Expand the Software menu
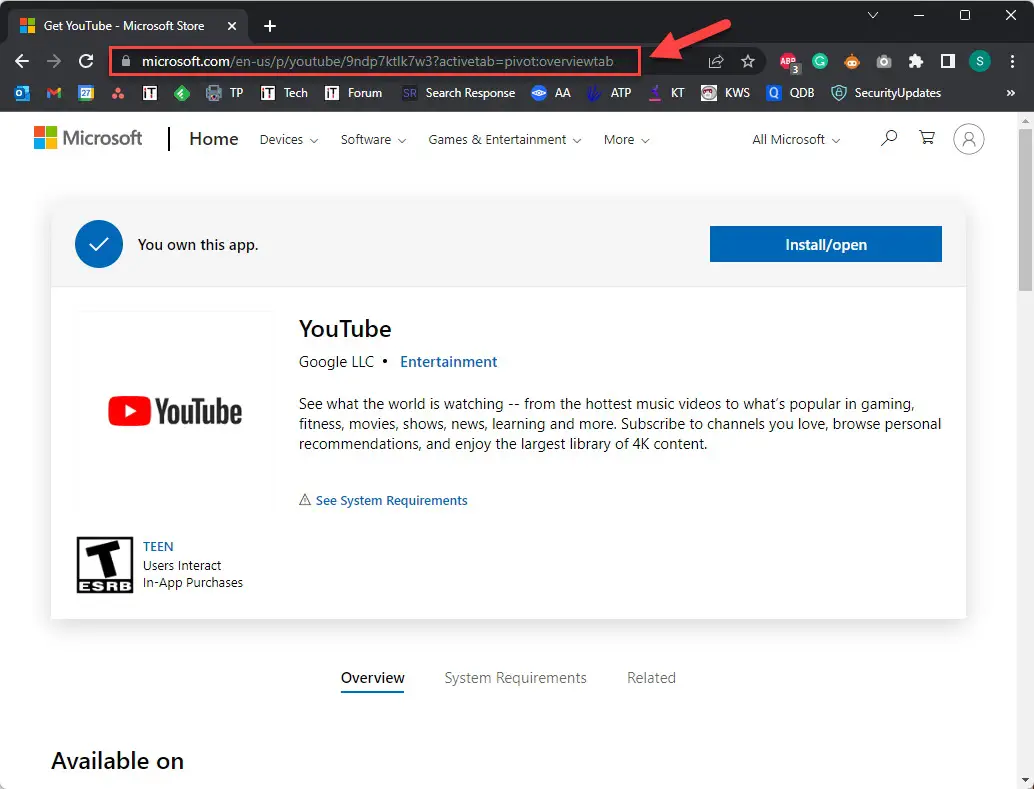Image resolution: width=1034 pixels, height=789 pixels. (x=373, y=140)
